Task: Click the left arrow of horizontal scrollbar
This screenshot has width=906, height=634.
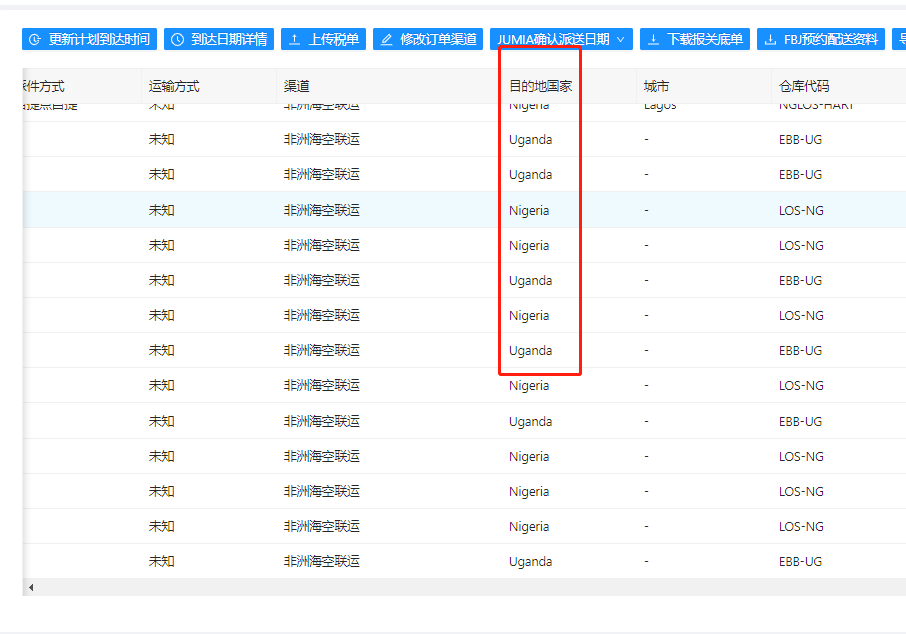Action: point(30,587)
